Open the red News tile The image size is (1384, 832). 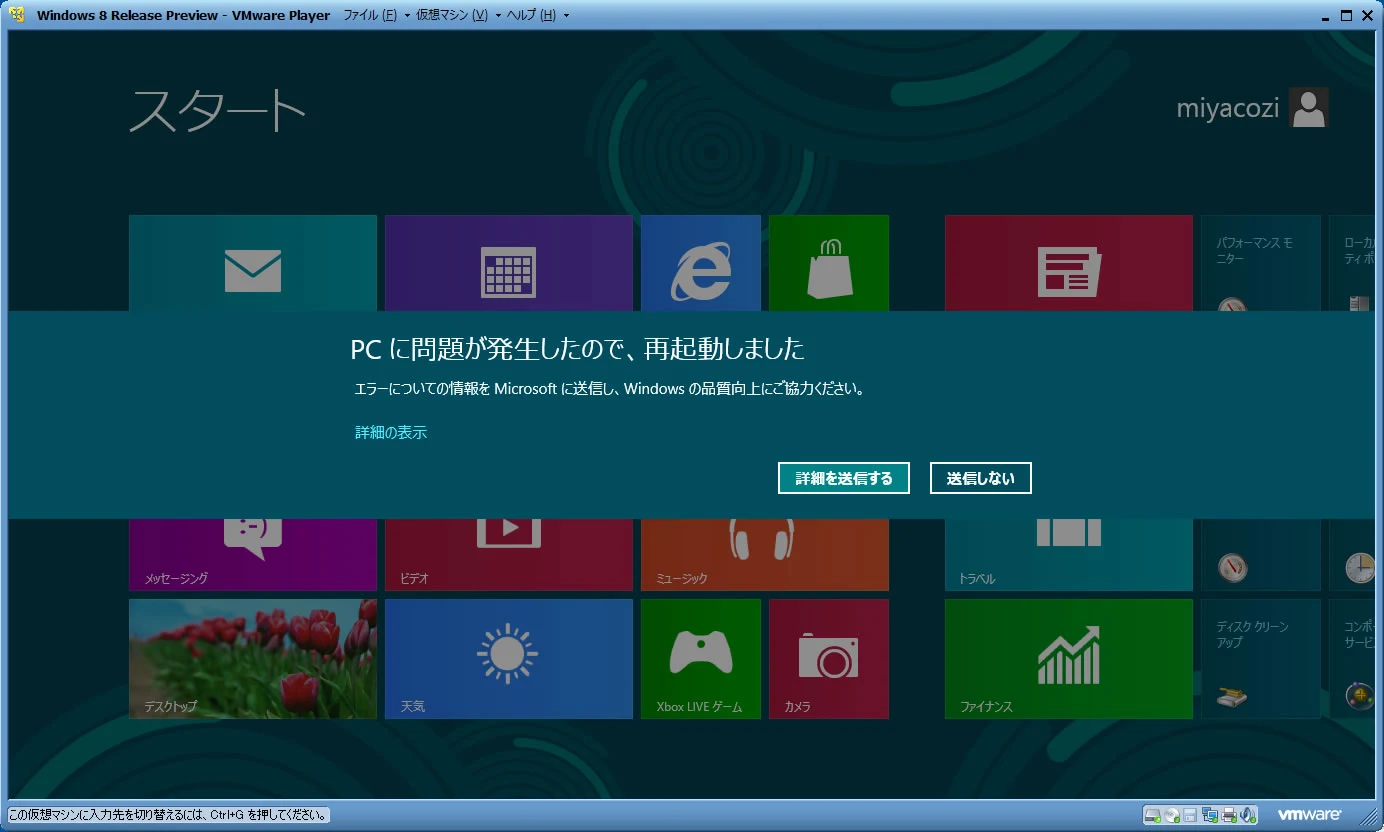click(x=1069, y=263)
